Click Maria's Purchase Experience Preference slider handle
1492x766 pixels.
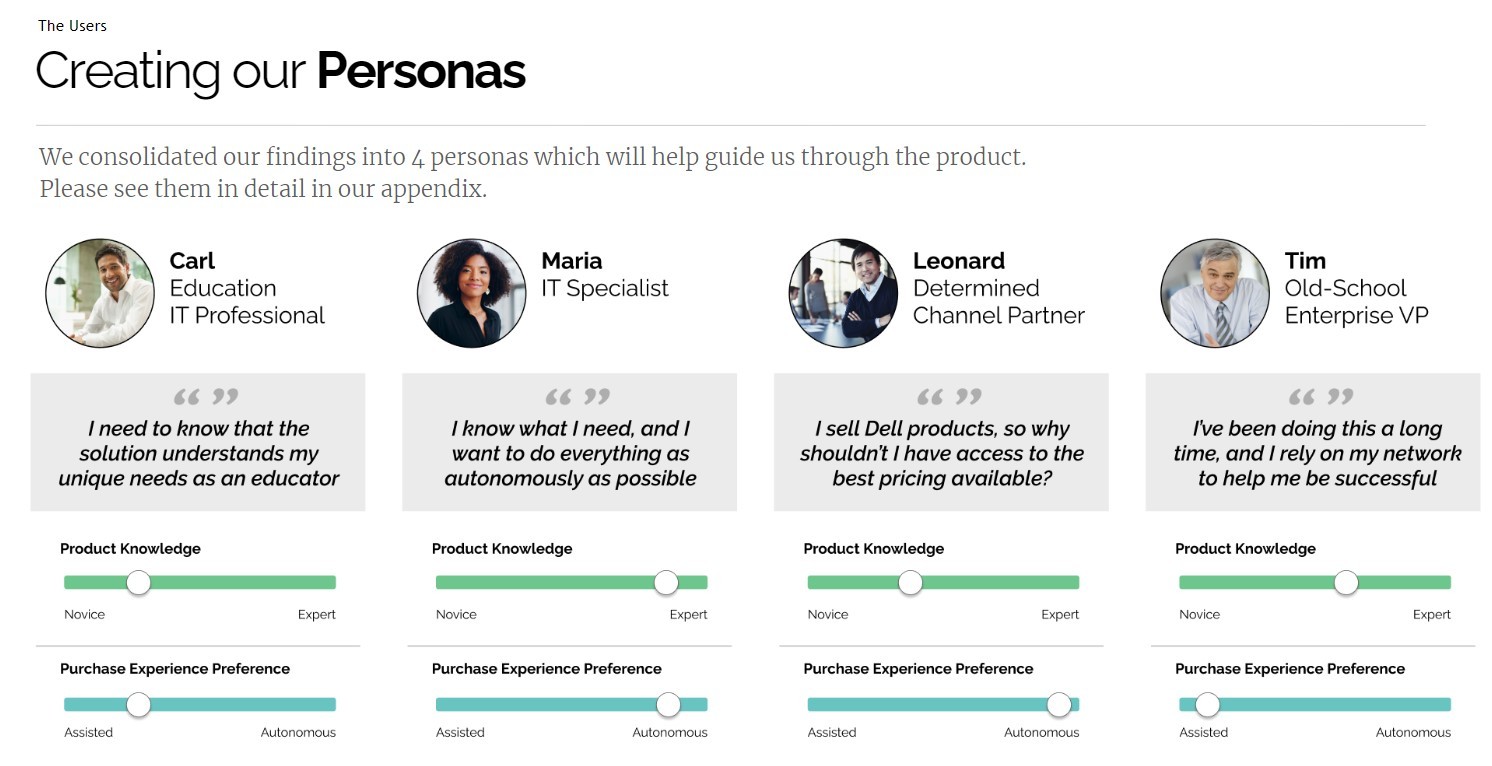(668, 705)
